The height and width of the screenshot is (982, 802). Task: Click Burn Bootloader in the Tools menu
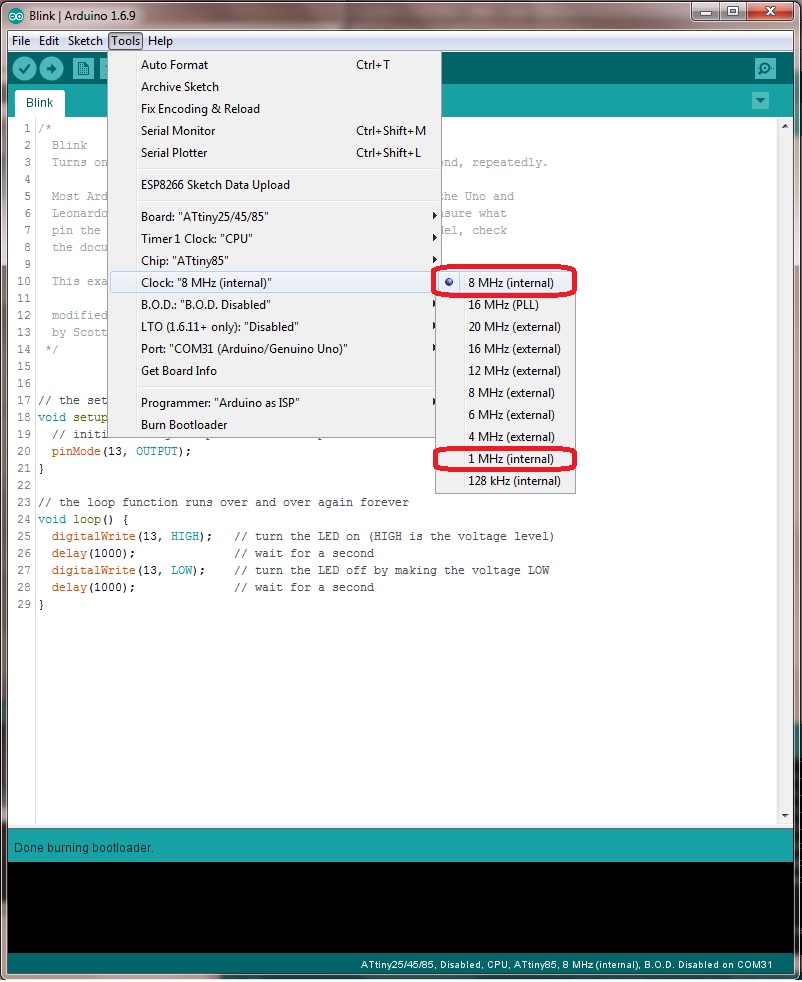[x=273, y=425]
